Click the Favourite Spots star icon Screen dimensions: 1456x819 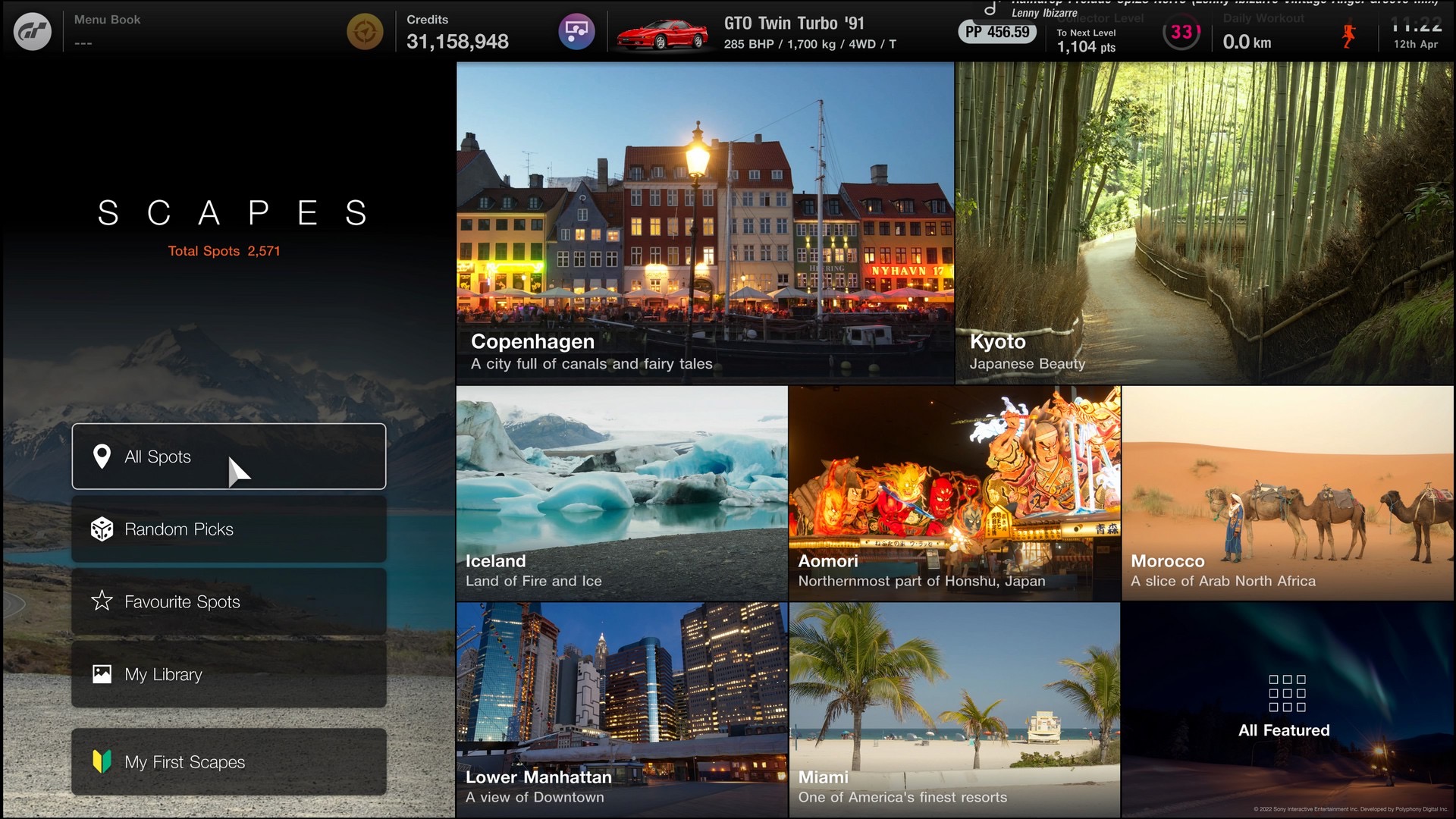[x=102, y=601]
